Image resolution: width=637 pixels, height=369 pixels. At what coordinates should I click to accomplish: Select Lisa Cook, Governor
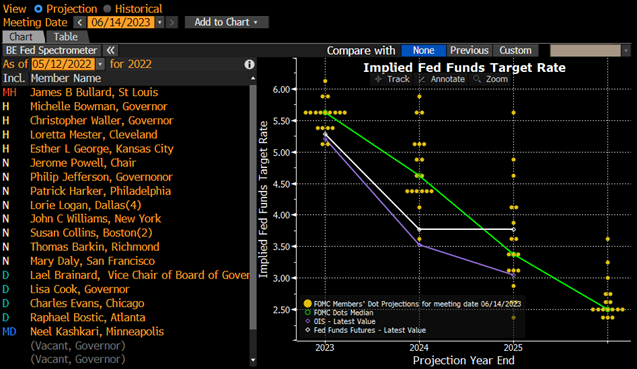(x=80, y=289)
